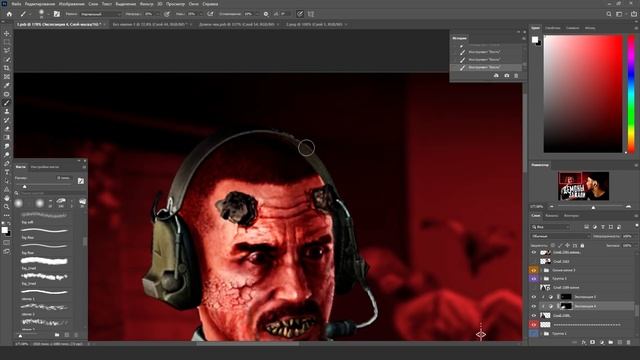Open the flow slider arrow in options bar
Screen dimensions: 640x360
[200, 14]
